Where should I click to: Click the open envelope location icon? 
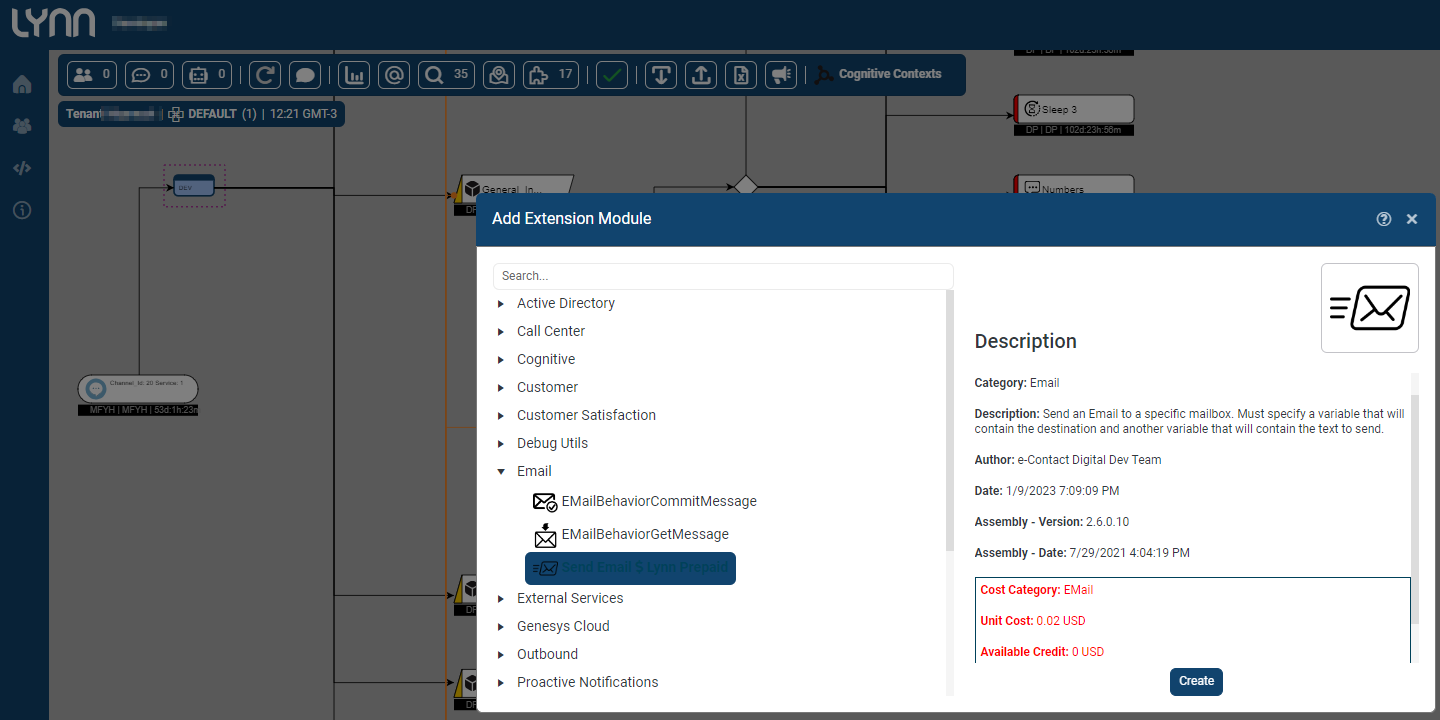(499, 75)
